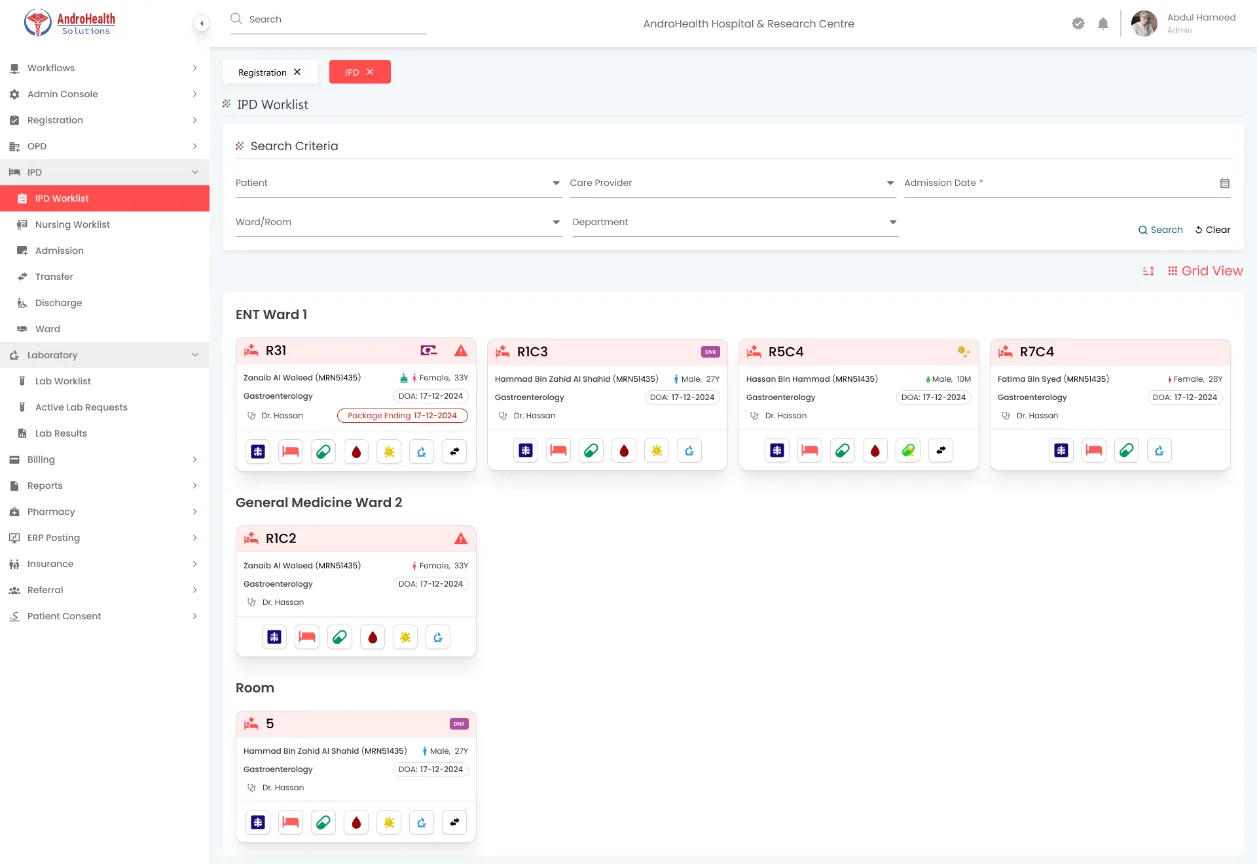Viewport: 1257px width, 864px height.
Task: Click the sort order icon beside Grid View
Action: pyautogui.click(x=1149, y=271)
